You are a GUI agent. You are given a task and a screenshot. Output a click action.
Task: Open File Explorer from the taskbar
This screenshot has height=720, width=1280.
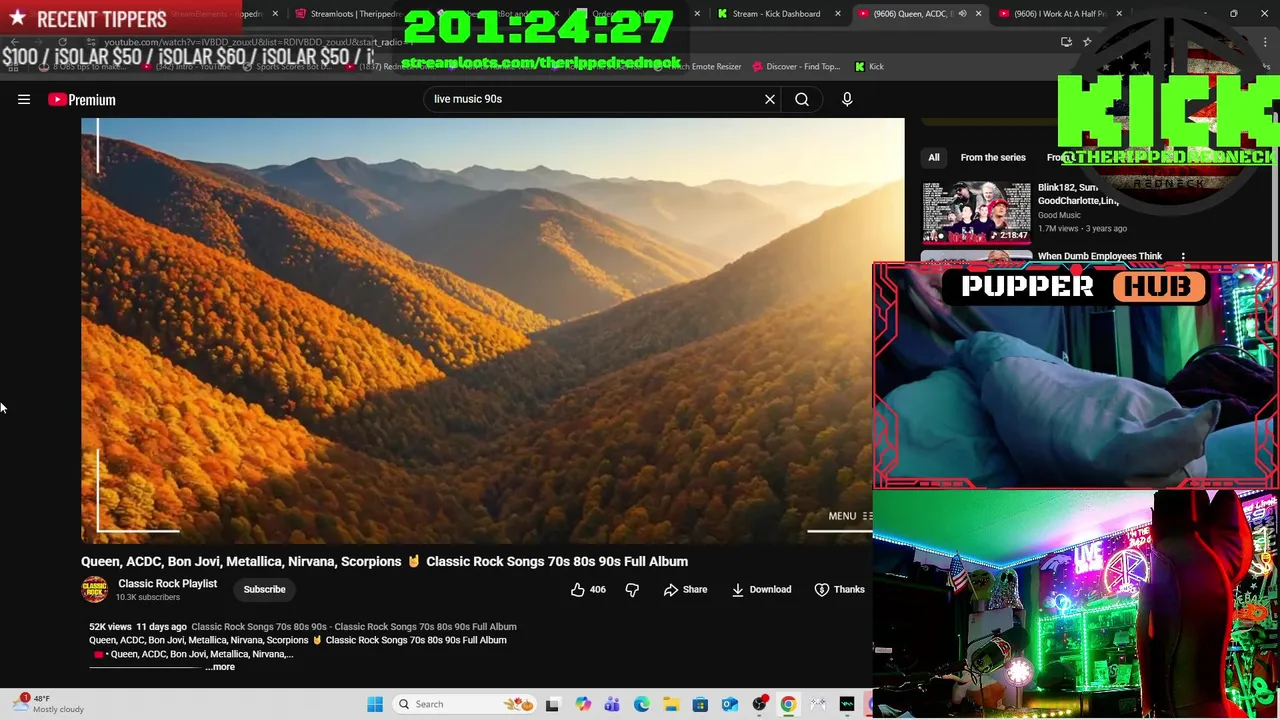point(670,704)
